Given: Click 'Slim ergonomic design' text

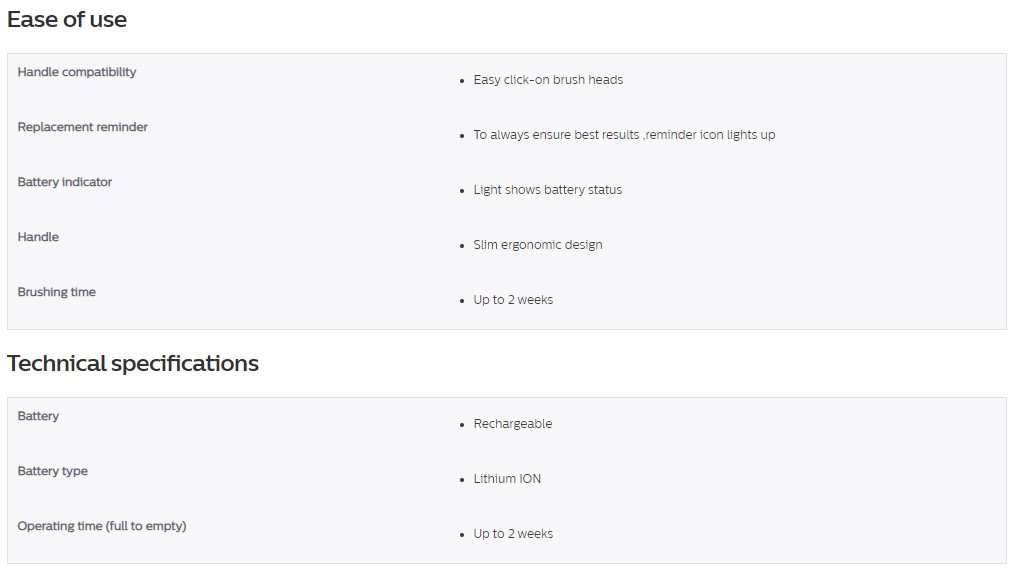Looking at the screenshot, I should [x=537, y=245].
